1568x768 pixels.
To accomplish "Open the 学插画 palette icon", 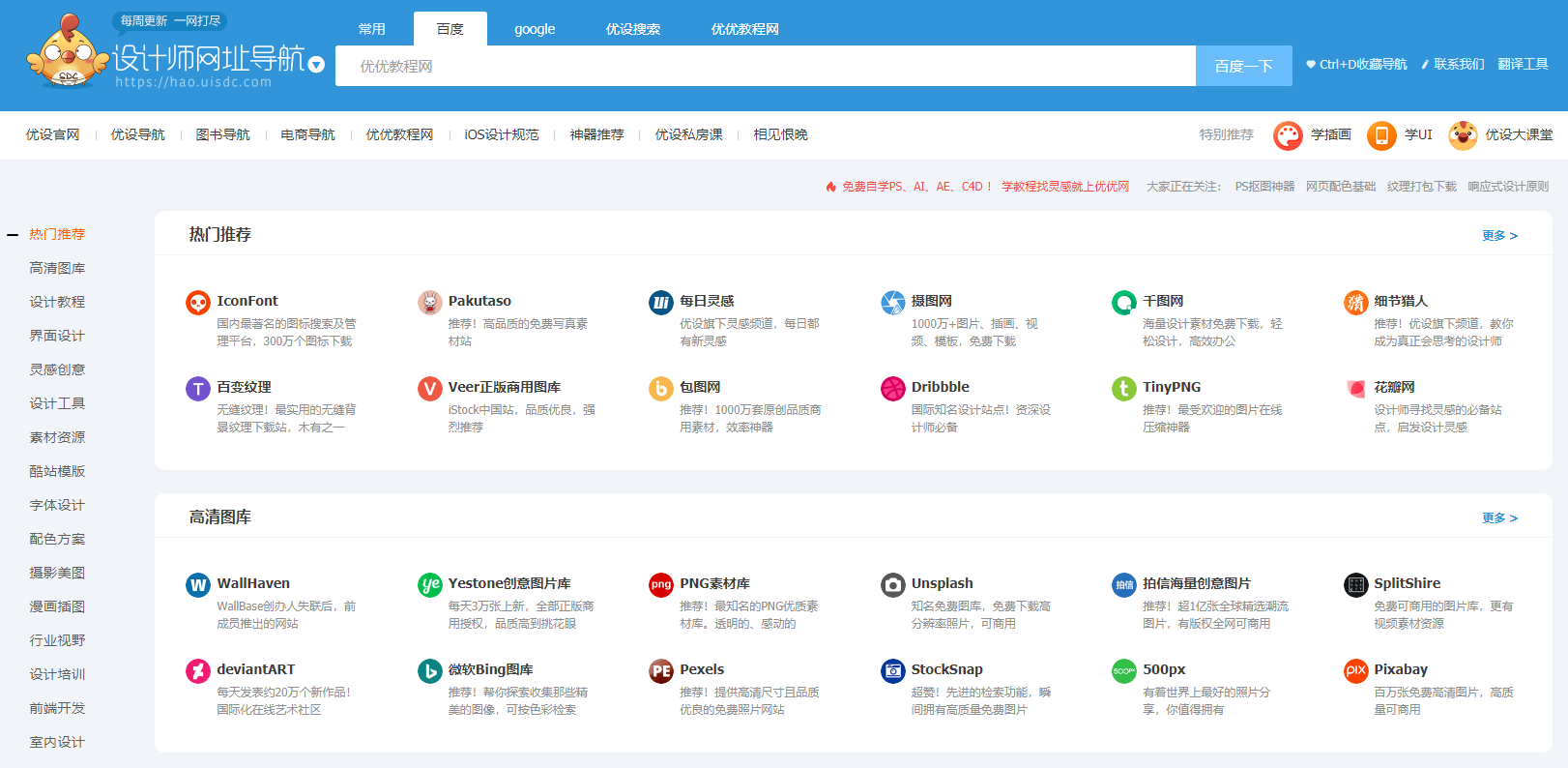I will pos(1288,135).
